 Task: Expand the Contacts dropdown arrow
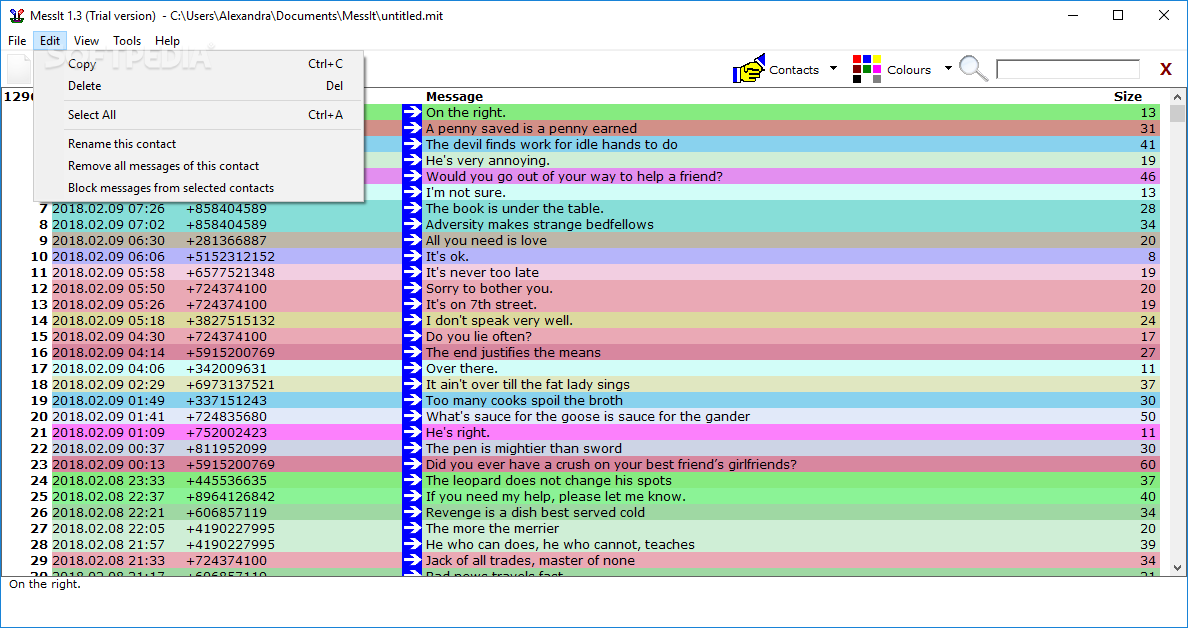point(833,69)
